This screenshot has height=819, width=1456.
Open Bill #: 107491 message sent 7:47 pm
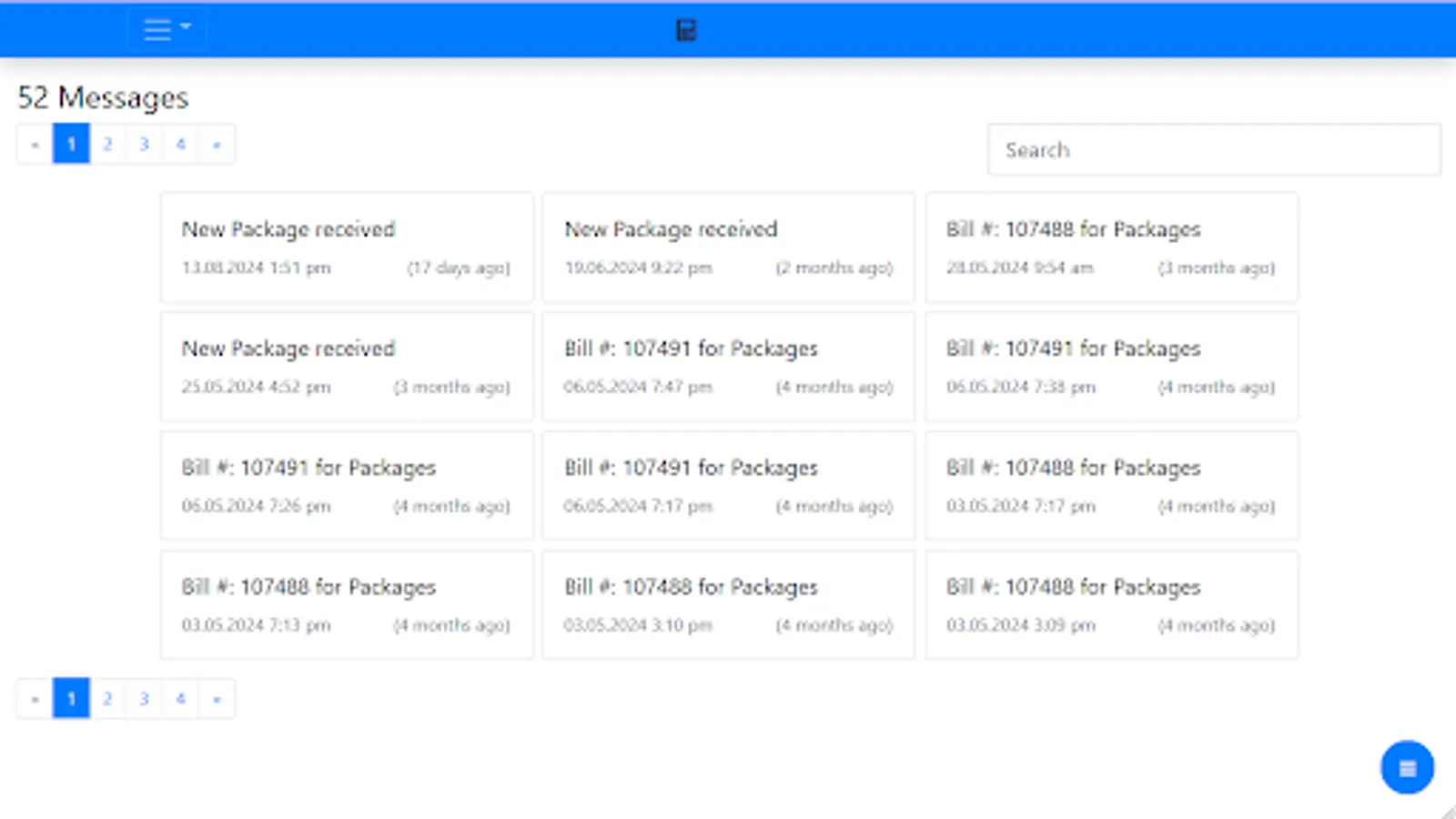click(x=728, y=367)
